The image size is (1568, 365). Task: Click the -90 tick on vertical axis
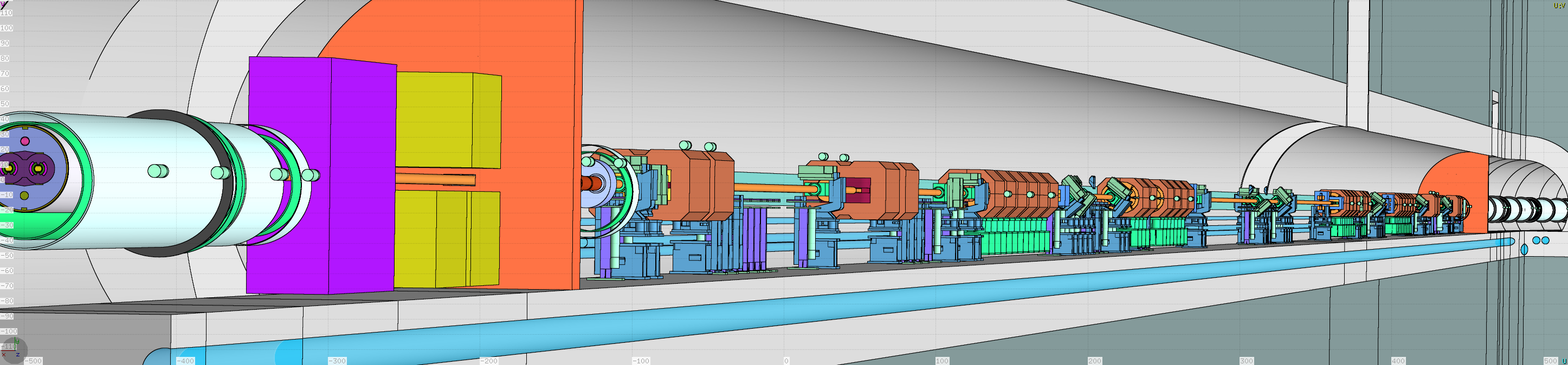coord(7,316)
